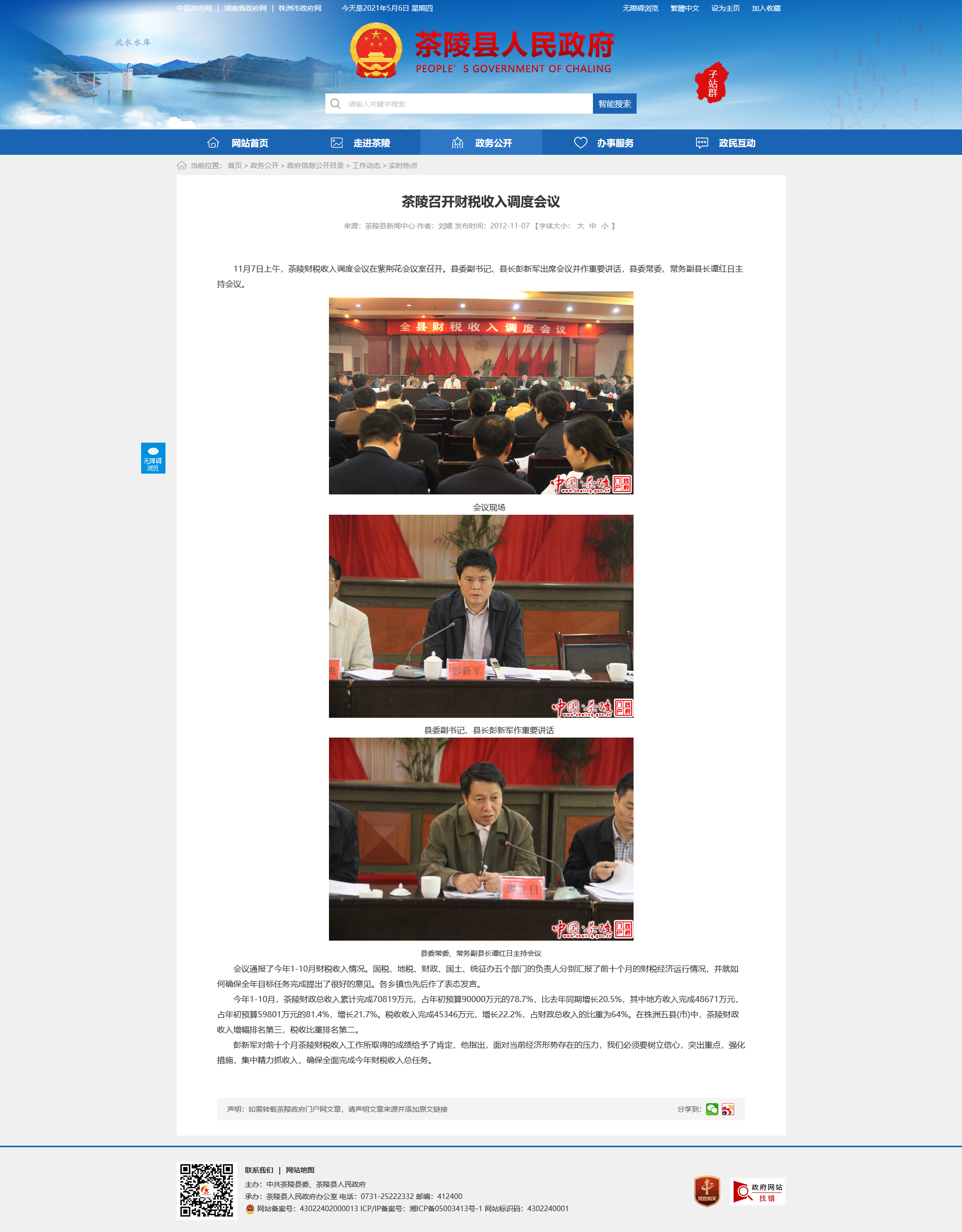Click the 智能搜索 button
Viewport: 962px width, 1232px height.
(614, 104)
